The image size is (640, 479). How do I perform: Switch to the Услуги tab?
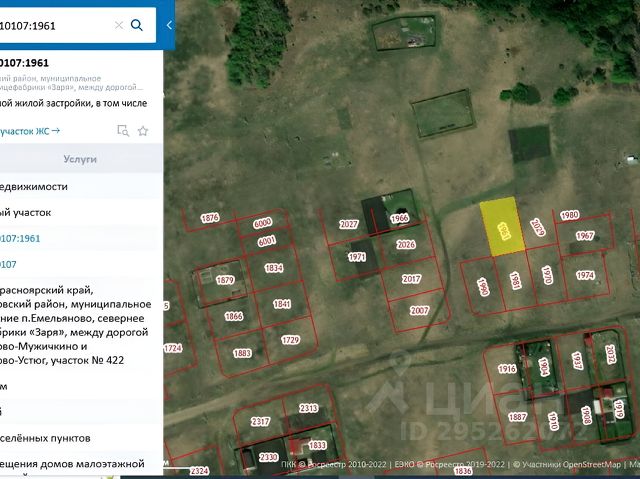pos(80,159)
